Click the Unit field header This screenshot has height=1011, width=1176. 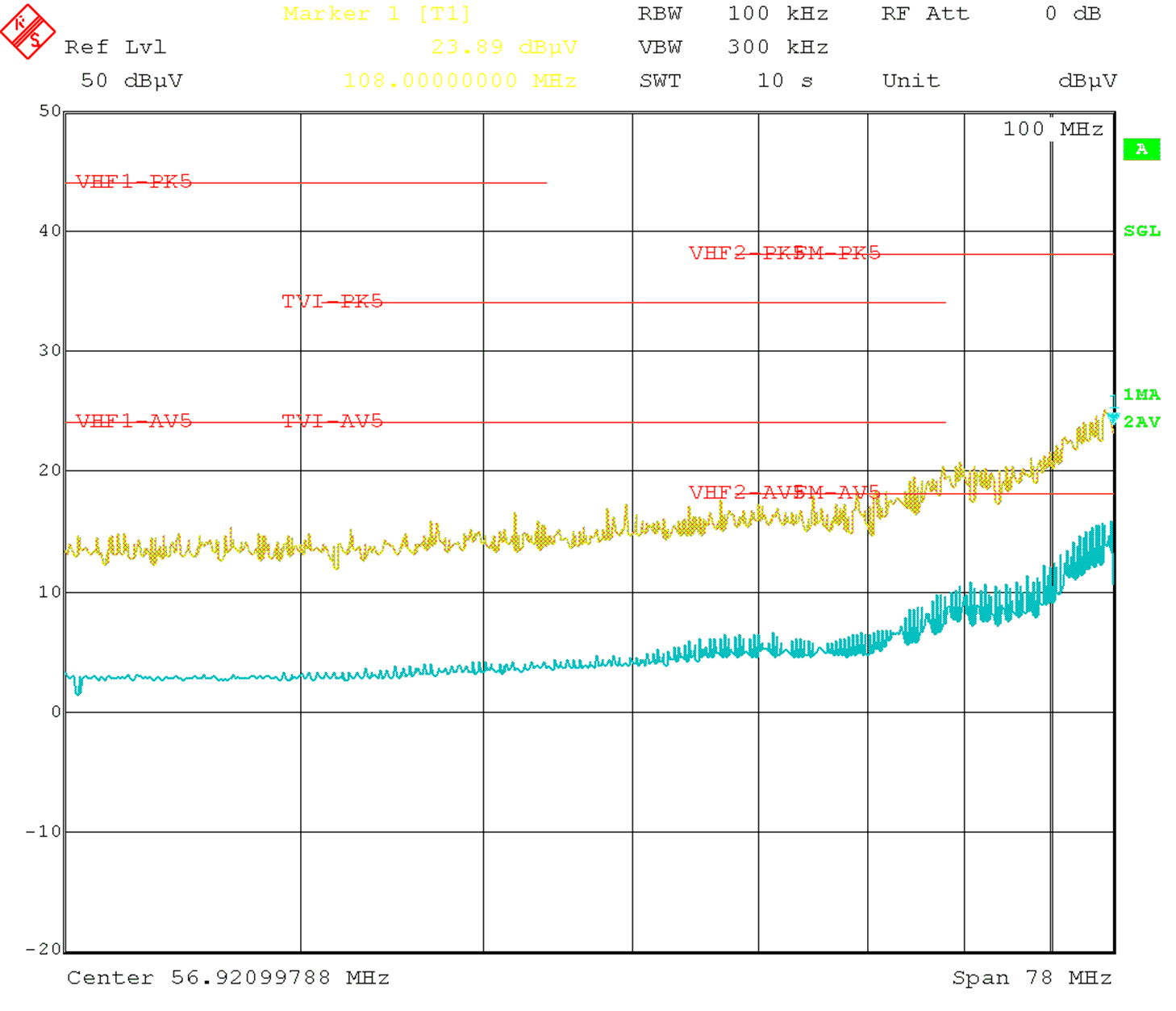911,80
